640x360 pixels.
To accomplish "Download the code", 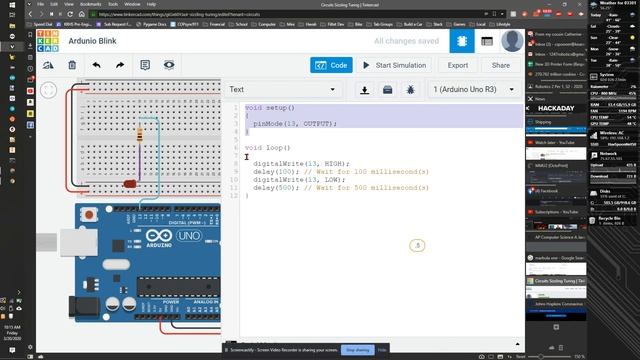I will (x=364, y=89).
